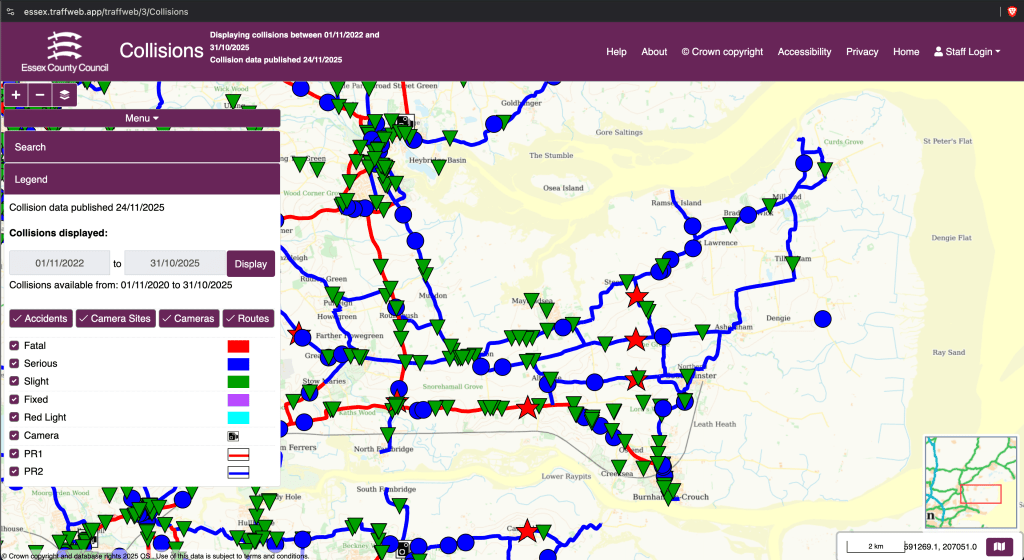Expand the Search panel

coord(142,147)
